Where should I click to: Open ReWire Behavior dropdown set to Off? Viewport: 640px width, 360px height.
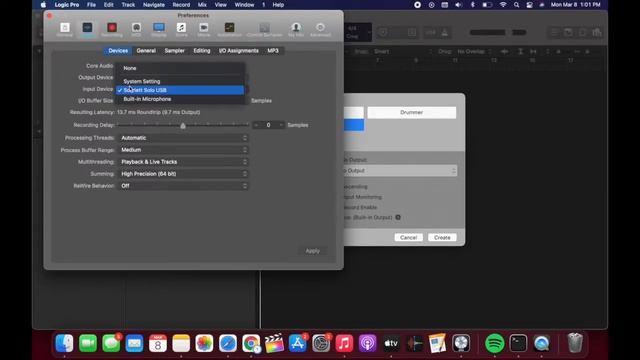point(183,186)
